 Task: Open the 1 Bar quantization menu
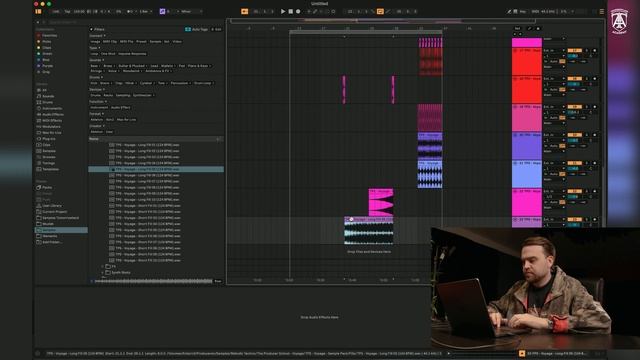[x=145, y=11]
